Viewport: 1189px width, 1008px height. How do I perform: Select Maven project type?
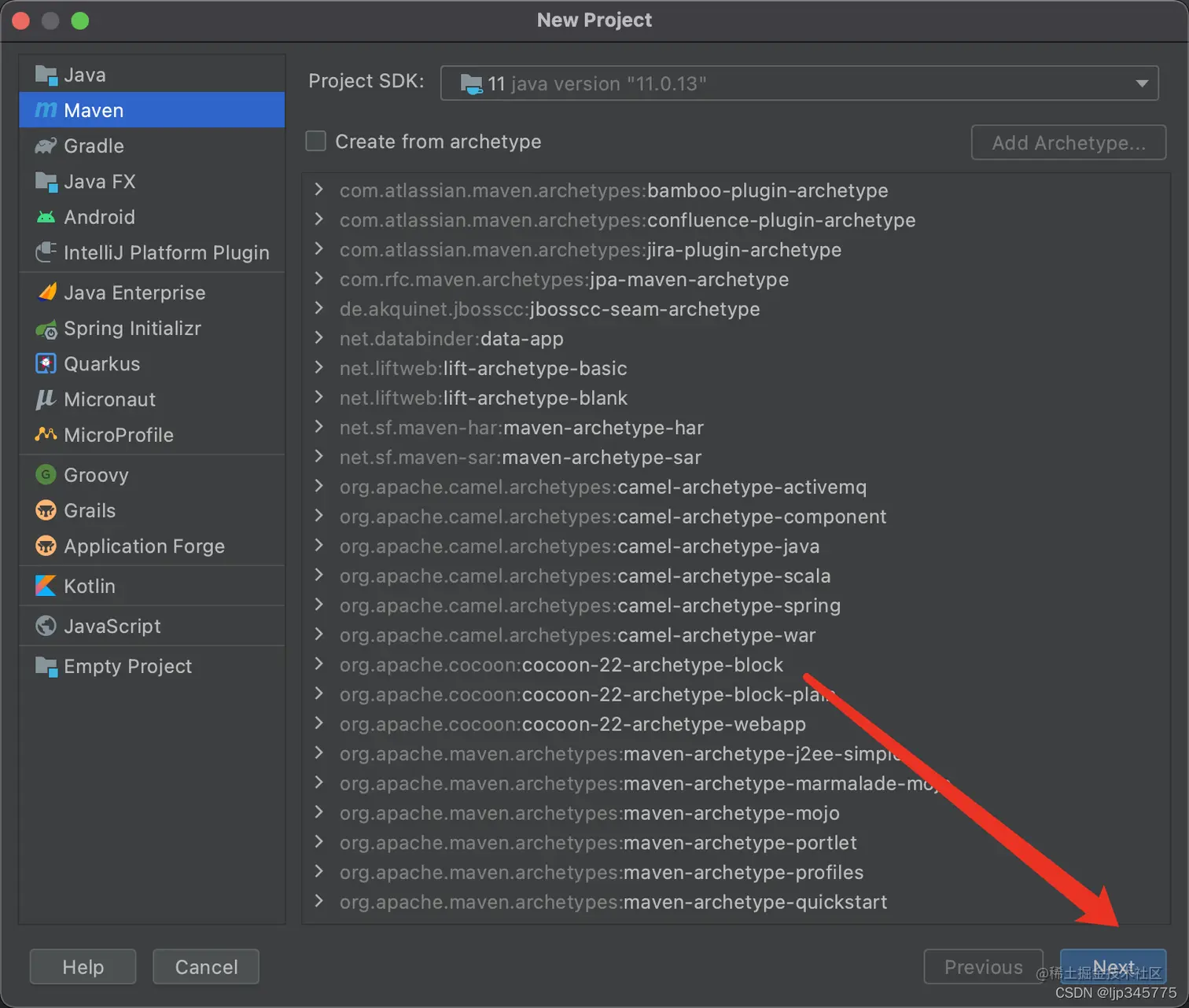(152, 110)
